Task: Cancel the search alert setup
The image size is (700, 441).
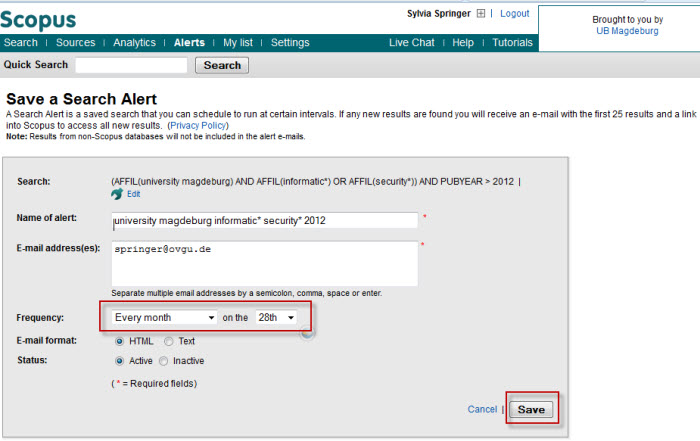Action: [x=482, y=410]
